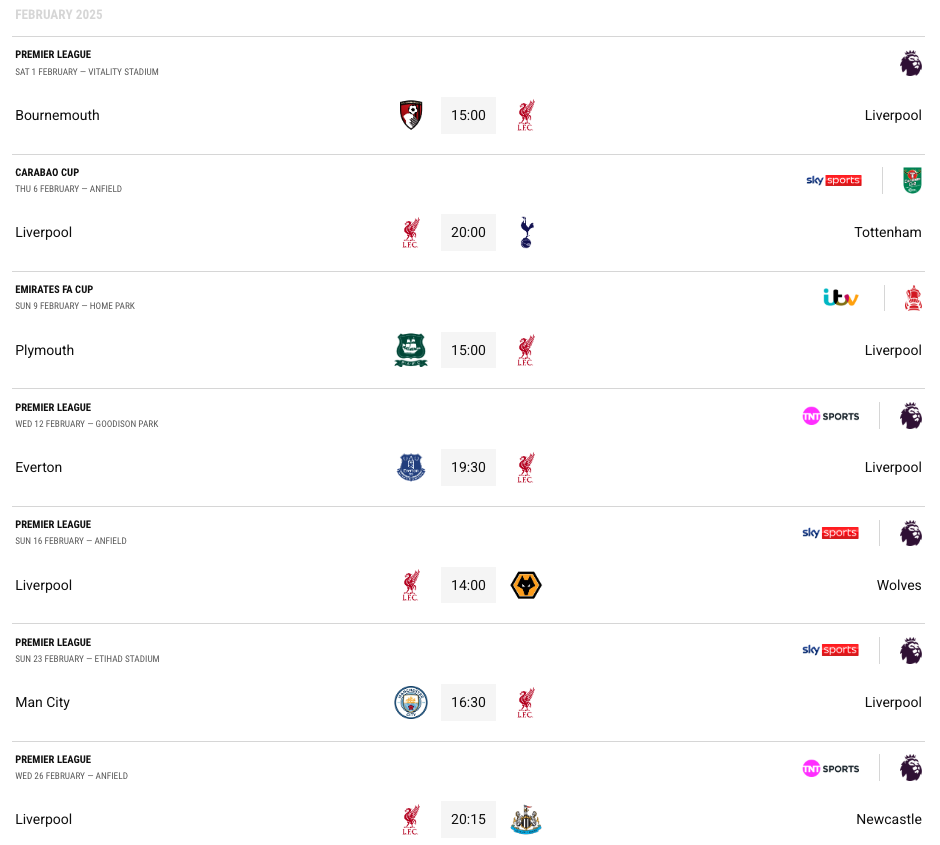Screen dimensions: 940x845
Task: Click the Carabao Cup competition logo
Action: [x=912, y=180]
